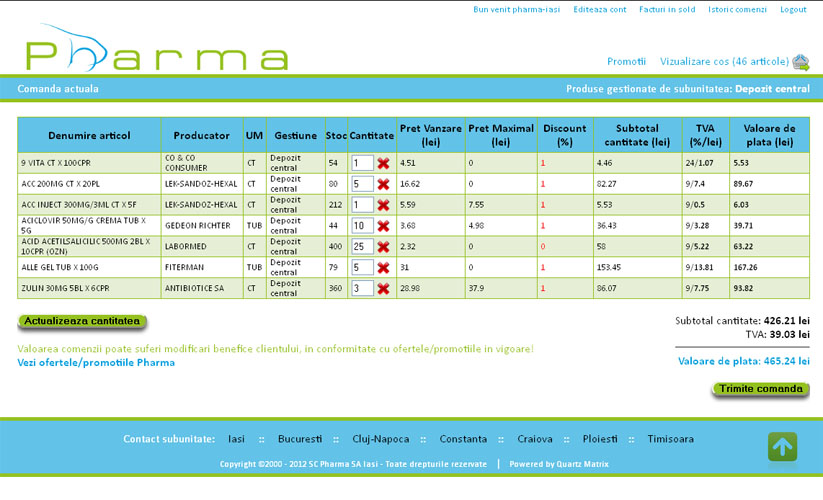Delete ACICLOVIR 50MG/G CREMA item
Screen dimensions: 823x500
(383, 226)
